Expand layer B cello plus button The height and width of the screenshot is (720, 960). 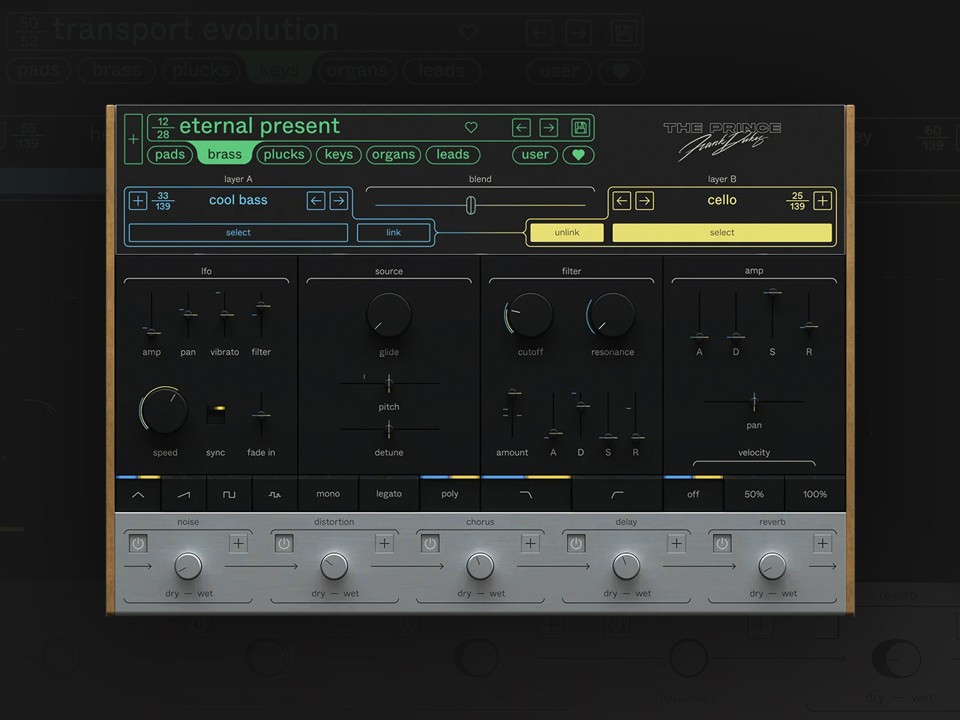tap(822, 201)
